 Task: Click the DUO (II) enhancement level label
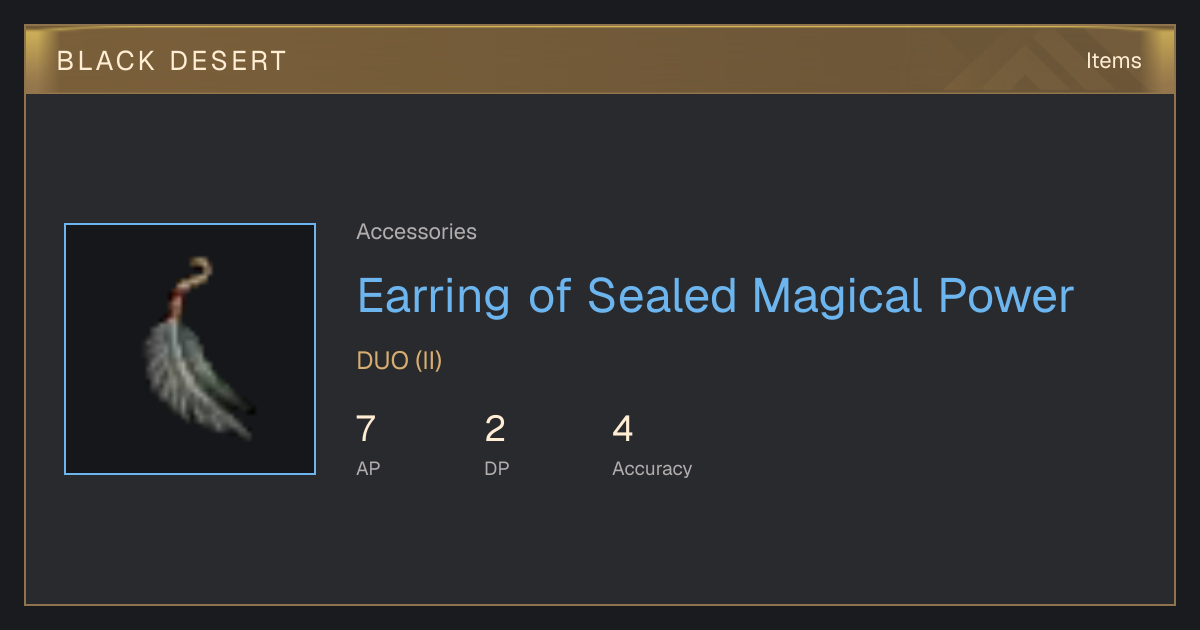coord(399,361)
